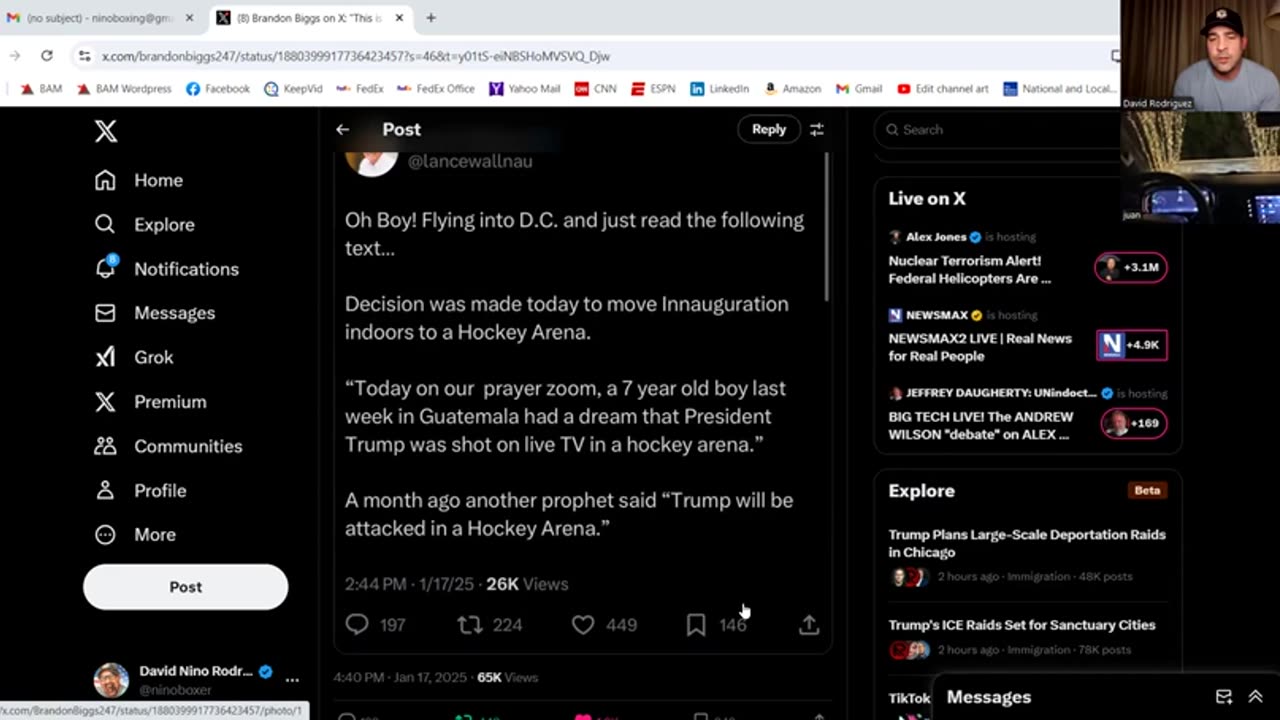Join BIG TECH LIVE +169 broadcast
The image size is (1280, 720).
click(1134, 423)
